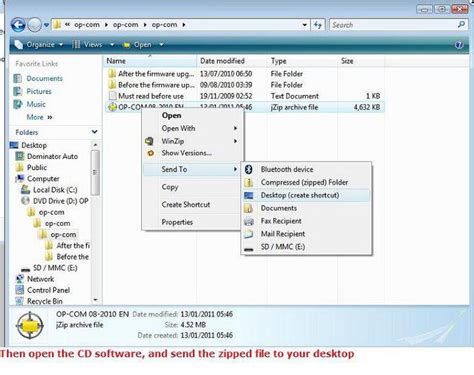Open the Views toolbar button
This screenshot has height=375, width=474.
coord(87,45)
